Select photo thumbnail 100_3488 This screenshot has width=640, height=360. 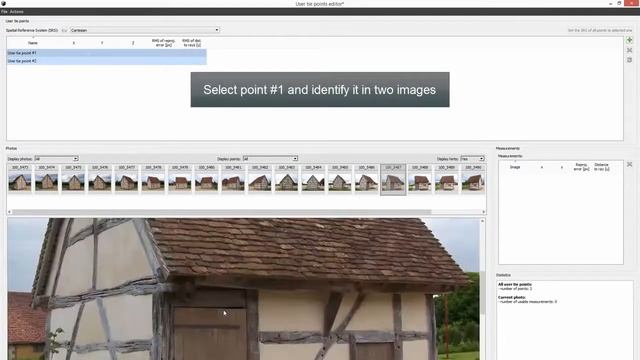[x=420, y=179]
